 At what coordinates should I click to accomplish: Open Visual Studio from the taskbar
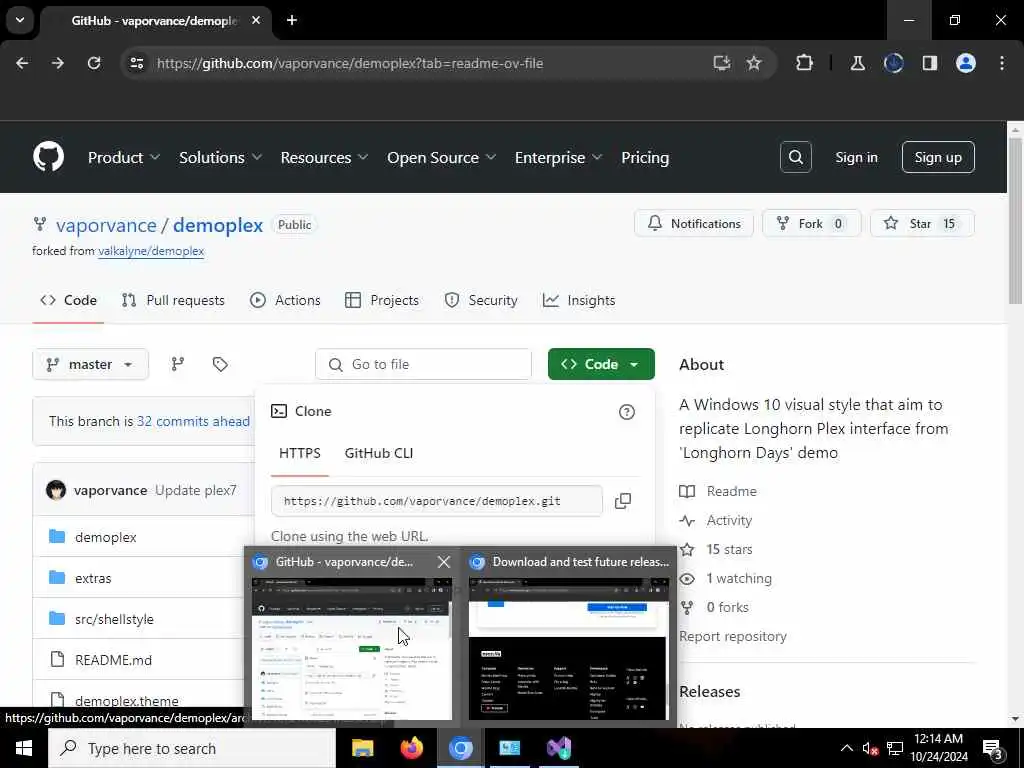coord(559,748)
